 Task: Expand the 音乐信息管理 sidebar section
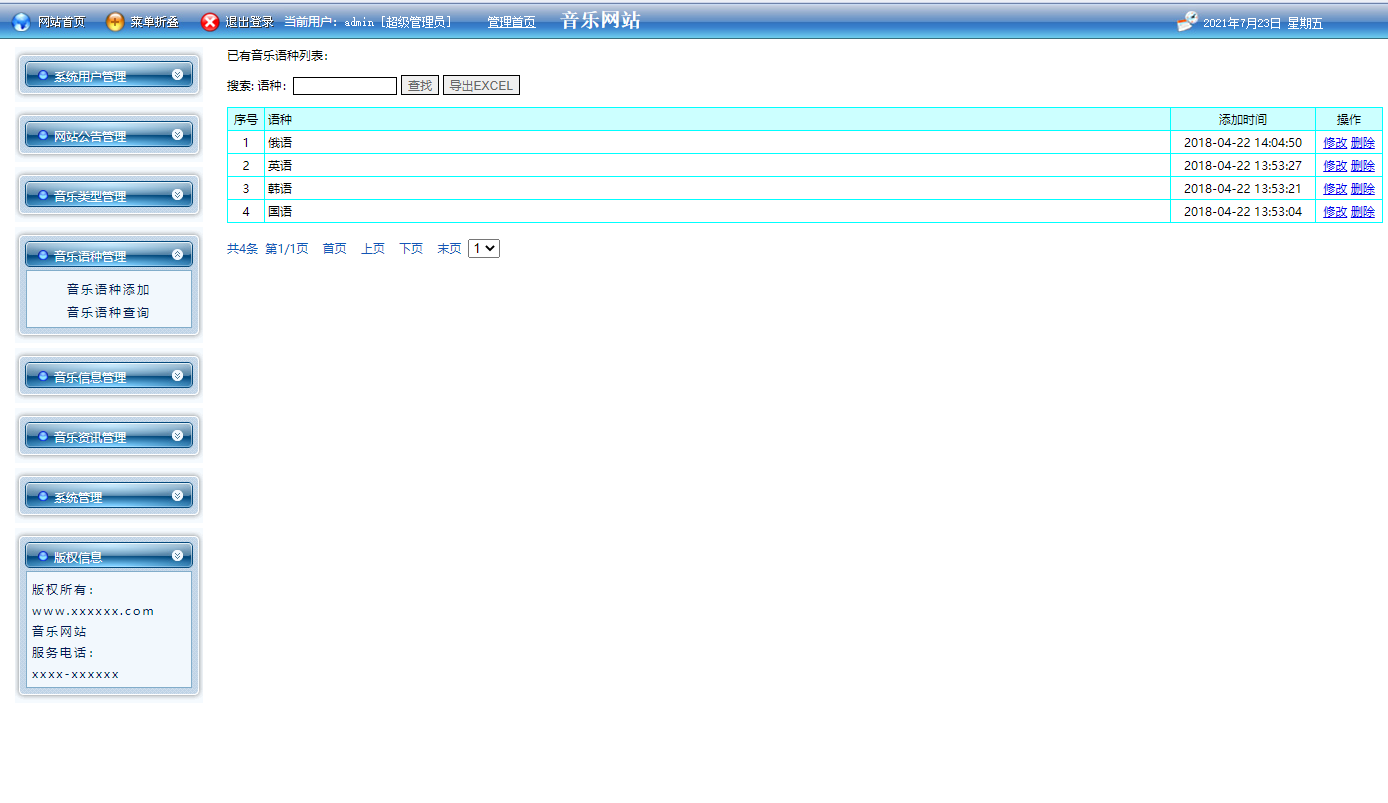(x=109, y=376)
